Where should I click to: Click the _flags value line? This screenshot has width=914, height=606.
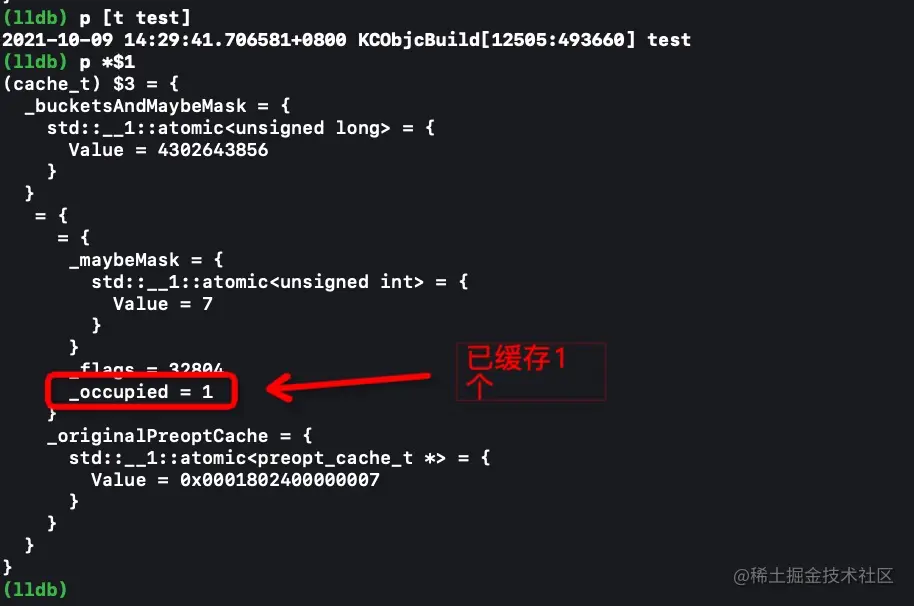click(146, 367)
